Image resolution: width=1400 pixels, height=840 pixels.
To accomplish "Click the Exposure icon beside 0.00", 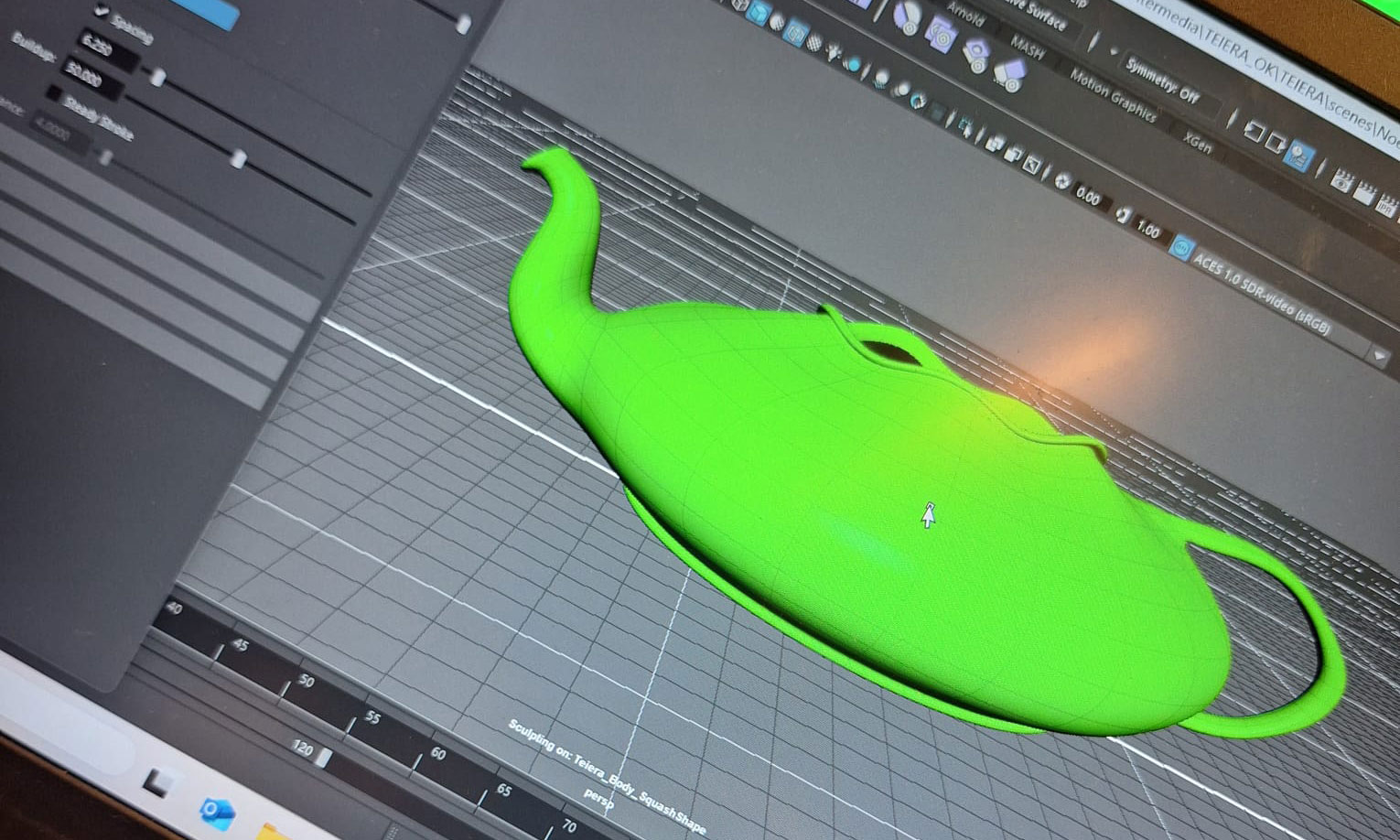I will (1064, 180).
